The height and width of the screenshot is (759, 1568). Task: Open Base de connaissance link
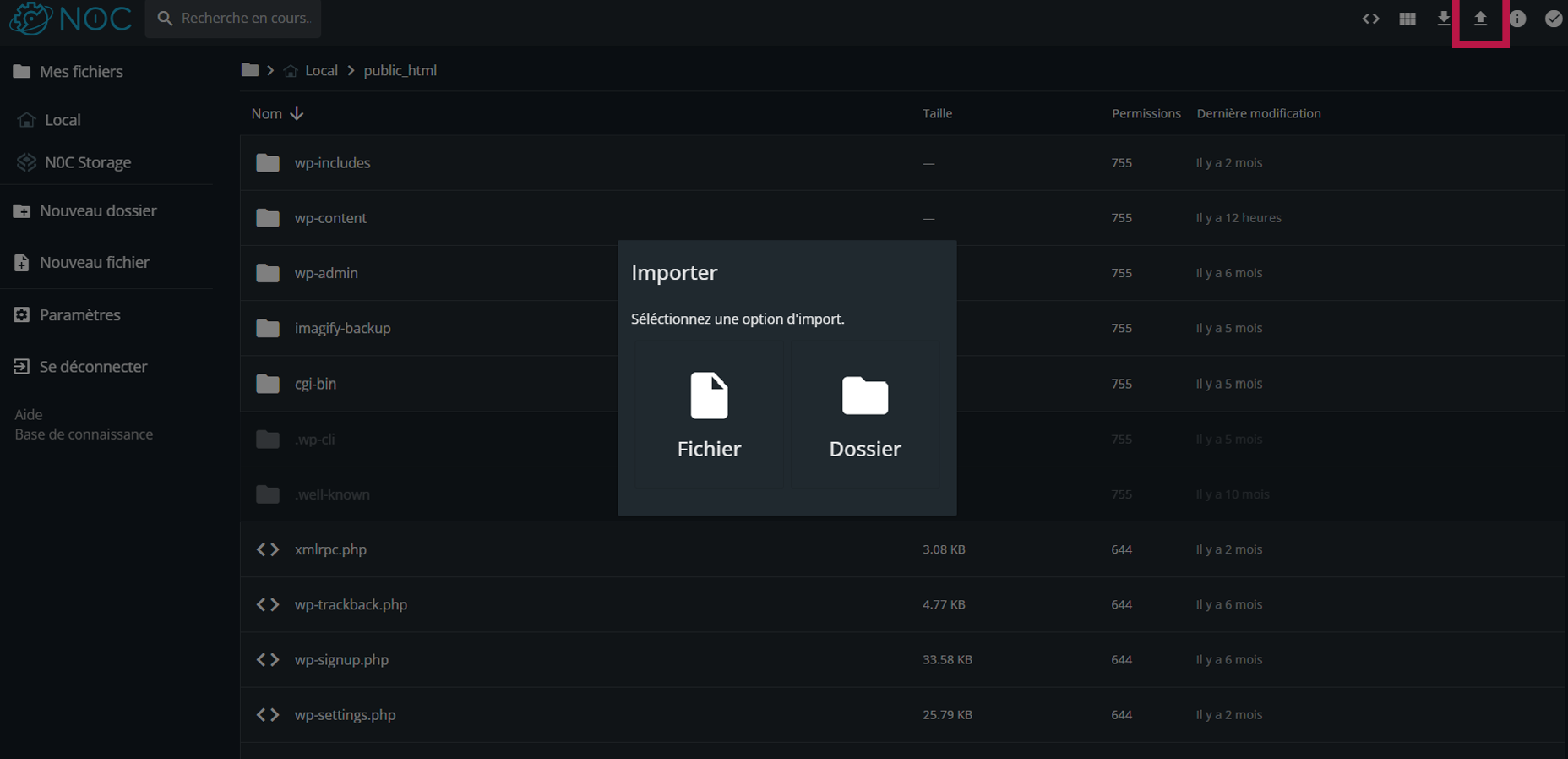click(84, 434)
